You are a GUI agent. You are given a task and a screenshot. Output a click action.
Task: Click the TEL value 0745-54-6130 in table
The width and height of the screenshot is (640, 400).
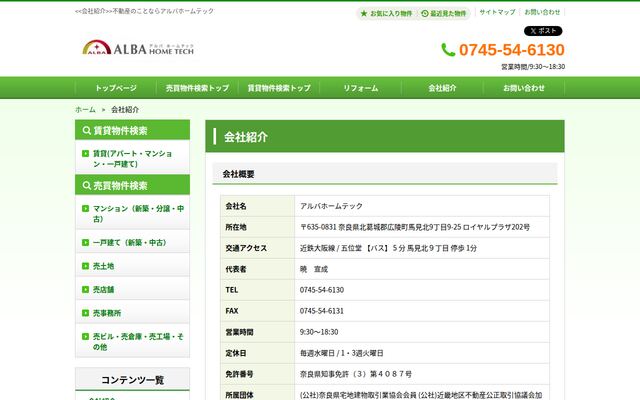(322, 290)
